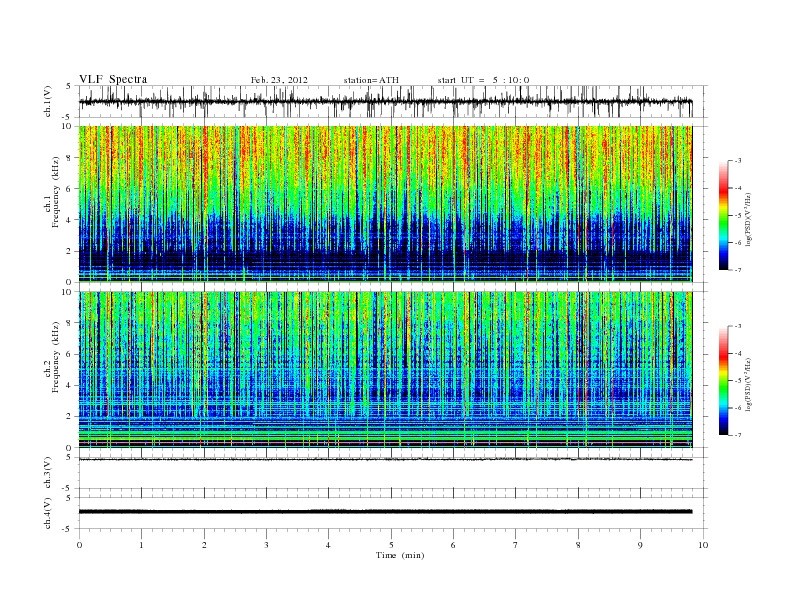Click the "-7" label on ch.2 color scale
The image size is (792, 612).
(737, 435)
